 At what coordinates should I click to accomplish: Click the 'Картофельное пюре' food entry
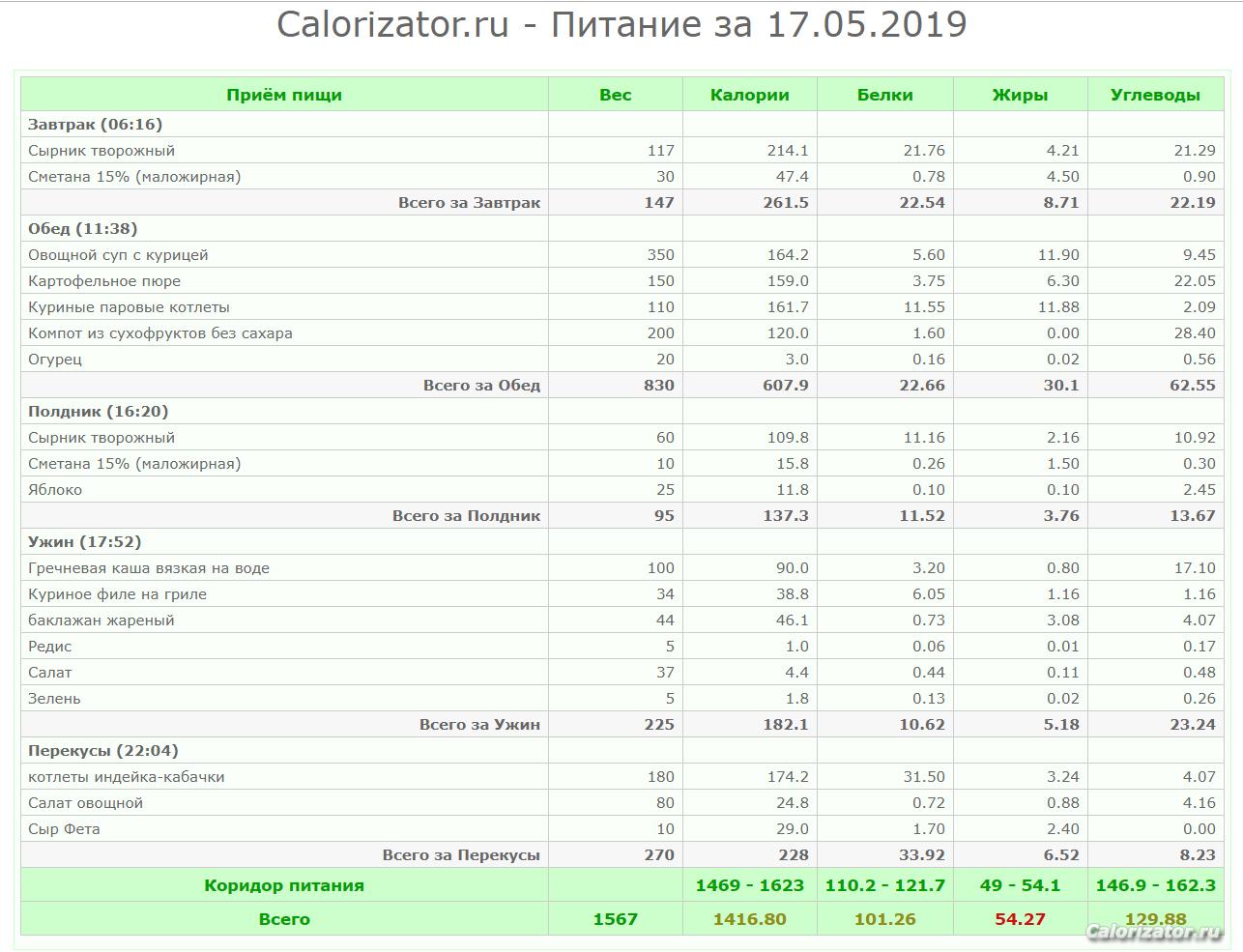tap(104, 281)
